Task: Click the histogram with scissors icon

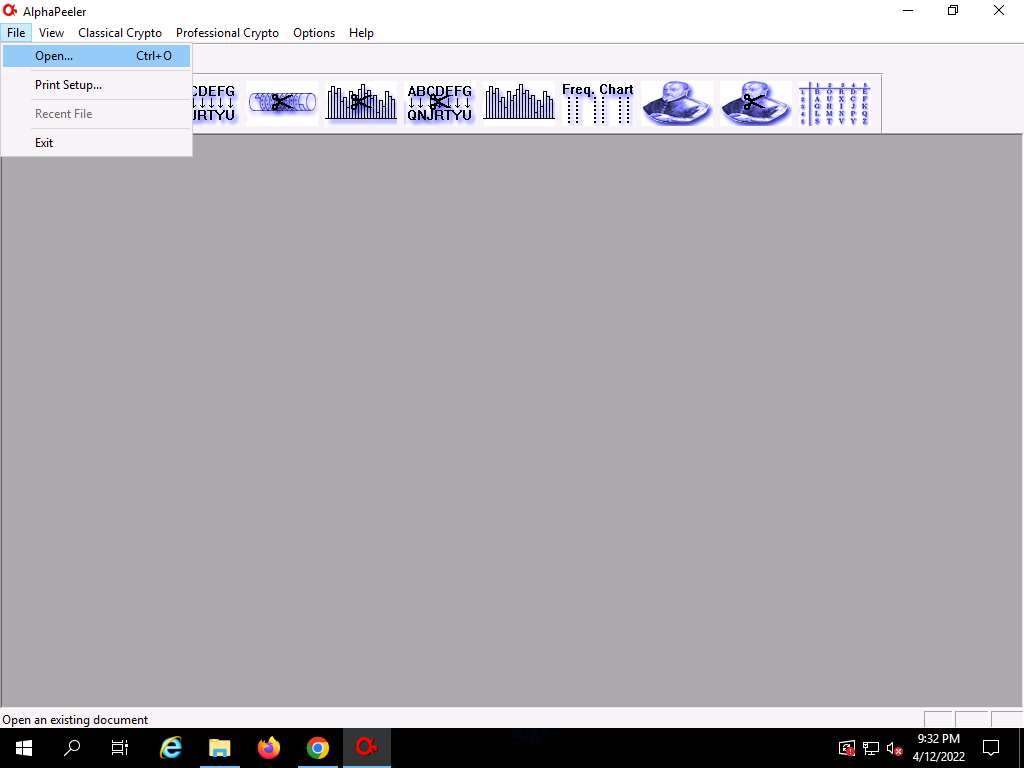Action: (x=361, y=103)
